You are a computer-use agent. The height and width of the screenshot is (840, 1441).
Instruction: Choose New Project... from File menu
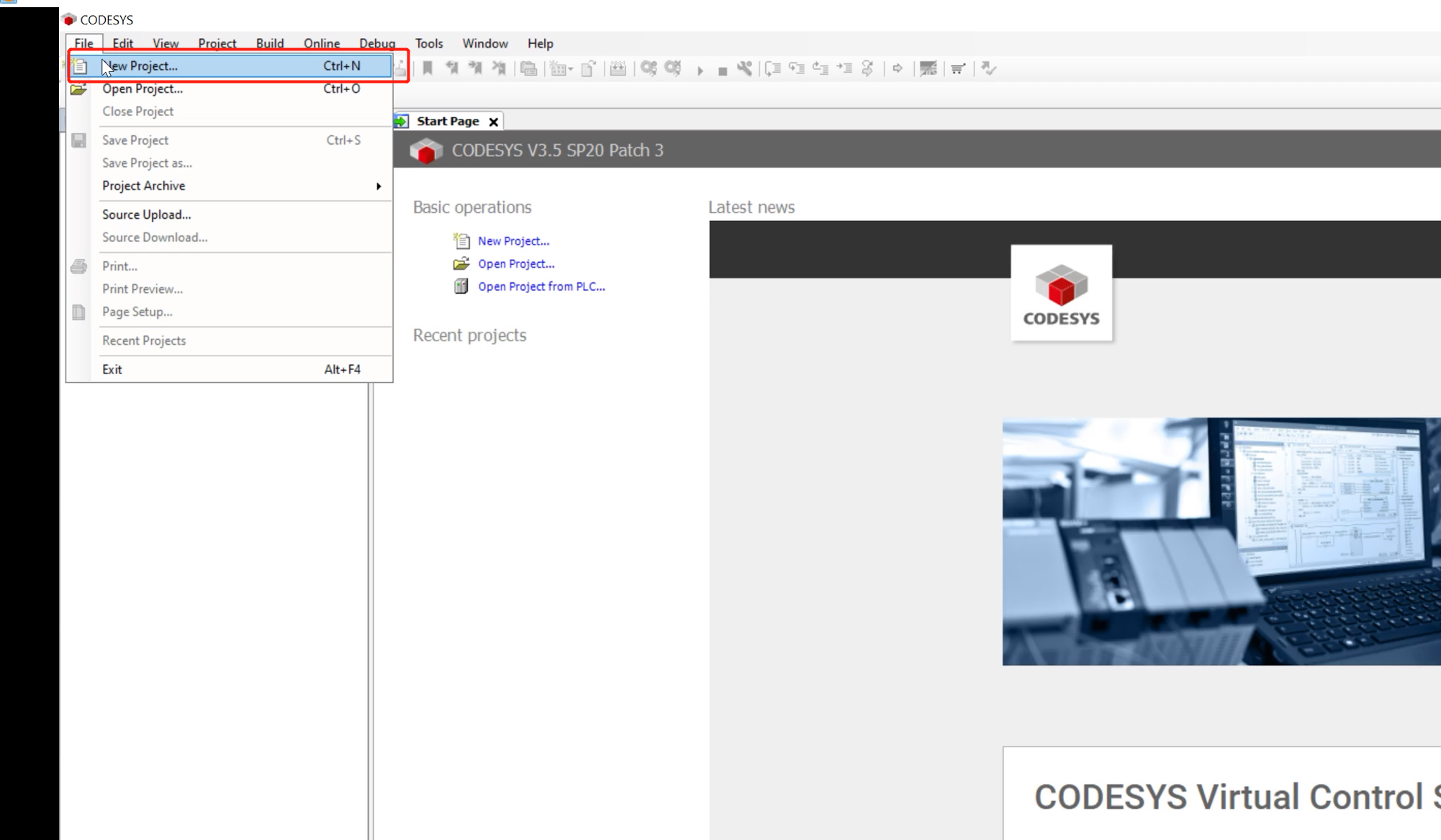click(x=230, y=66)
